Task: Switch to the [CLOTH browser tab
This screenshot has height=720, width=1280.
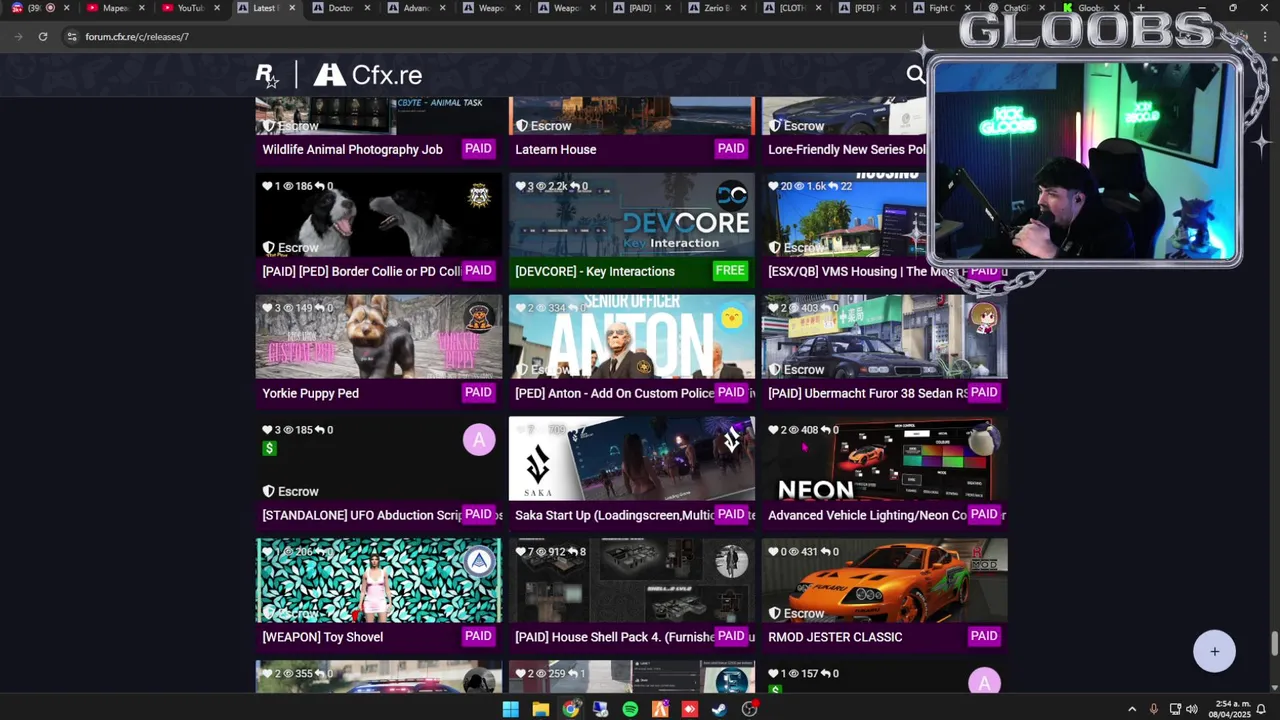Action: tap(792, 8)
